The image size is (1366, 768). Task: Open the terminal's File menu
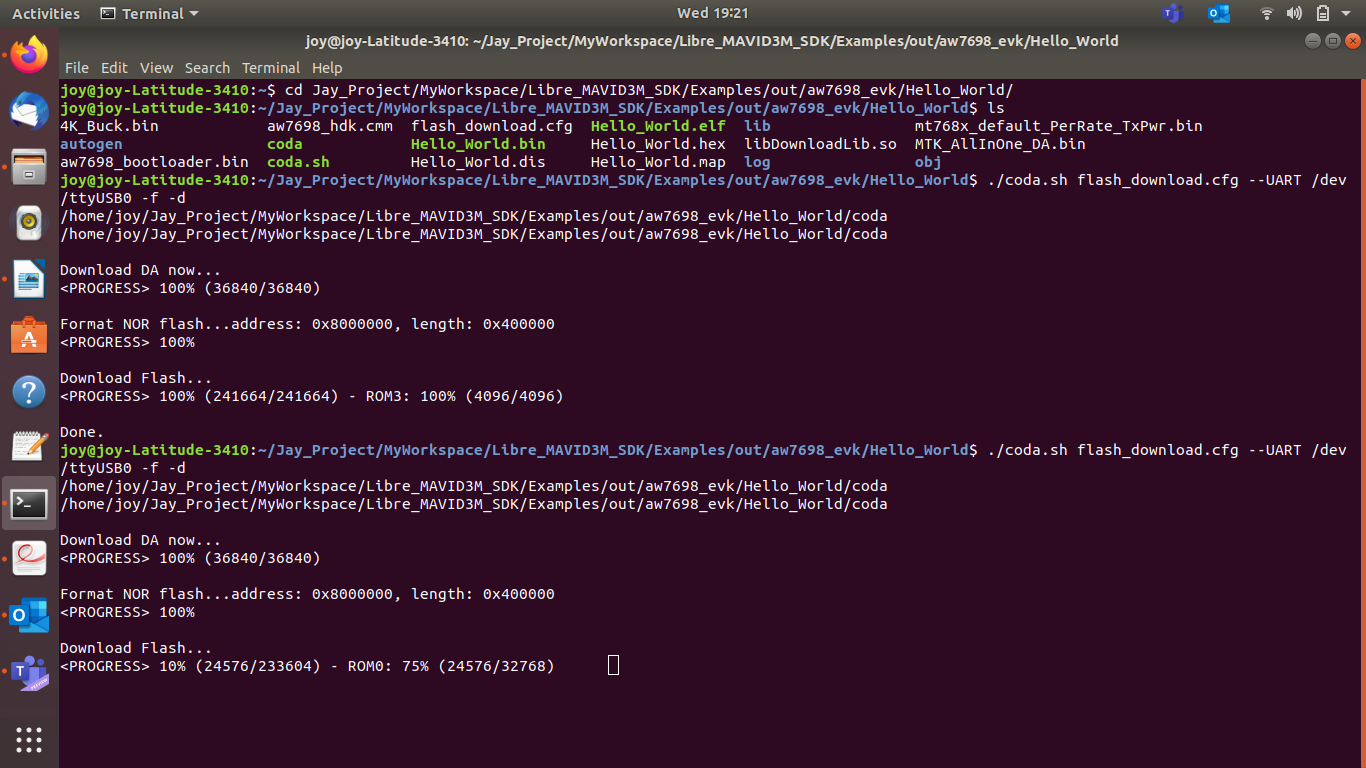pos(77,68)
